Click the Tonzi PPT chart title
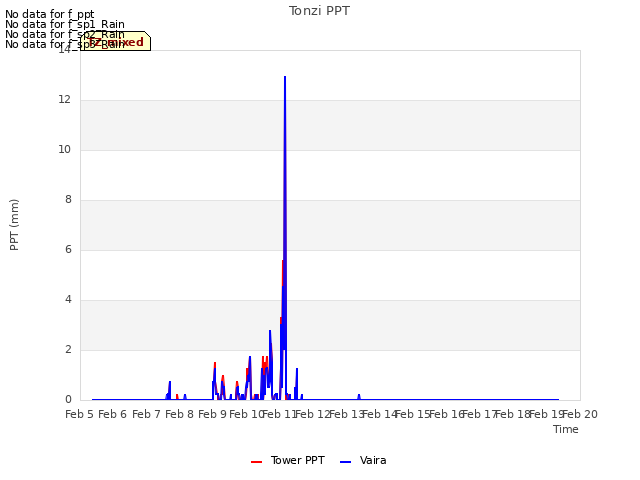 pyautogui.click(x=319, y=11)
